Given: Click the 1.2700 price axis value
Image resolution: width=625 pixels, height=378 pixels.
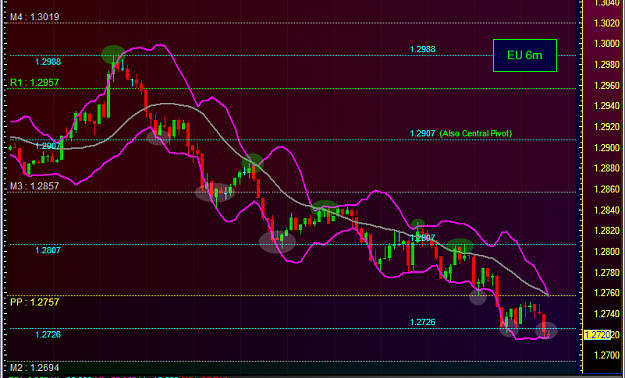Looking at the screenshot, I should click(608, 356).
